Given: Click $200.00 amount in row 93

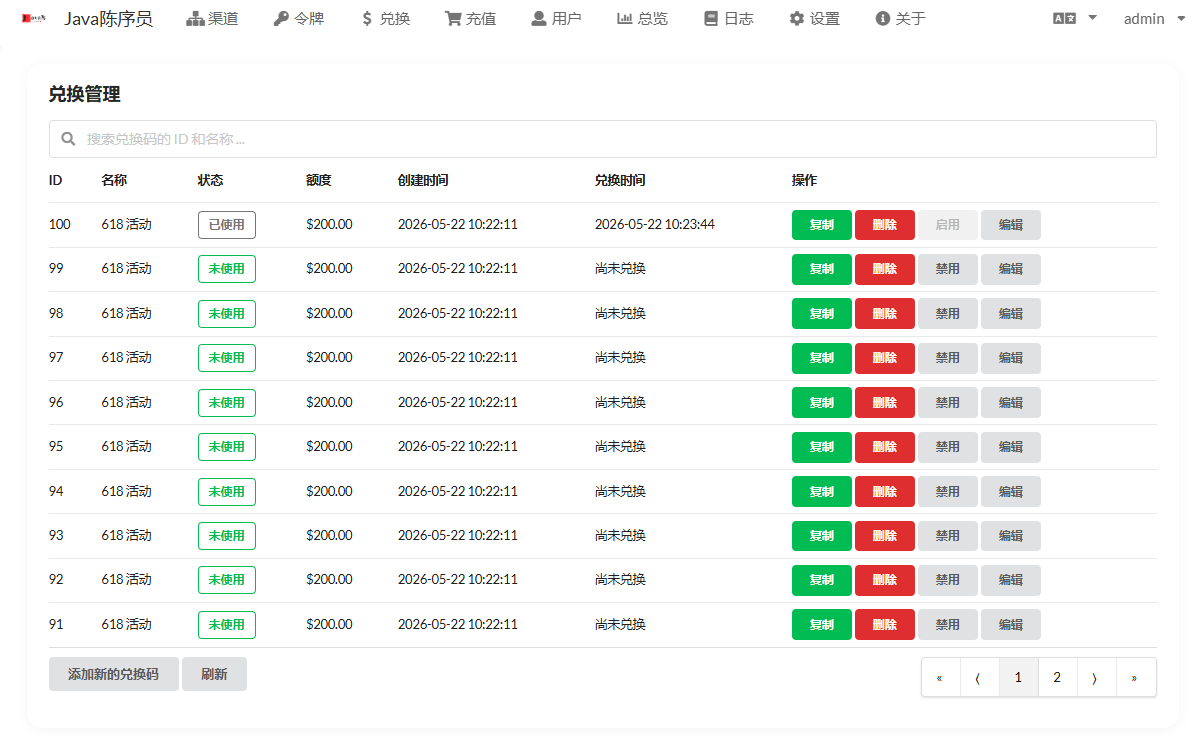Looking at the screenshot, I should tap(329, 535).
